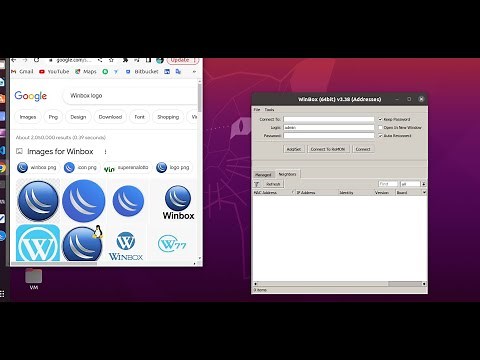Screen dimensions: 480x360
Task: Click the WinBox horizontal scrollbar thumb
Action: 405,284
